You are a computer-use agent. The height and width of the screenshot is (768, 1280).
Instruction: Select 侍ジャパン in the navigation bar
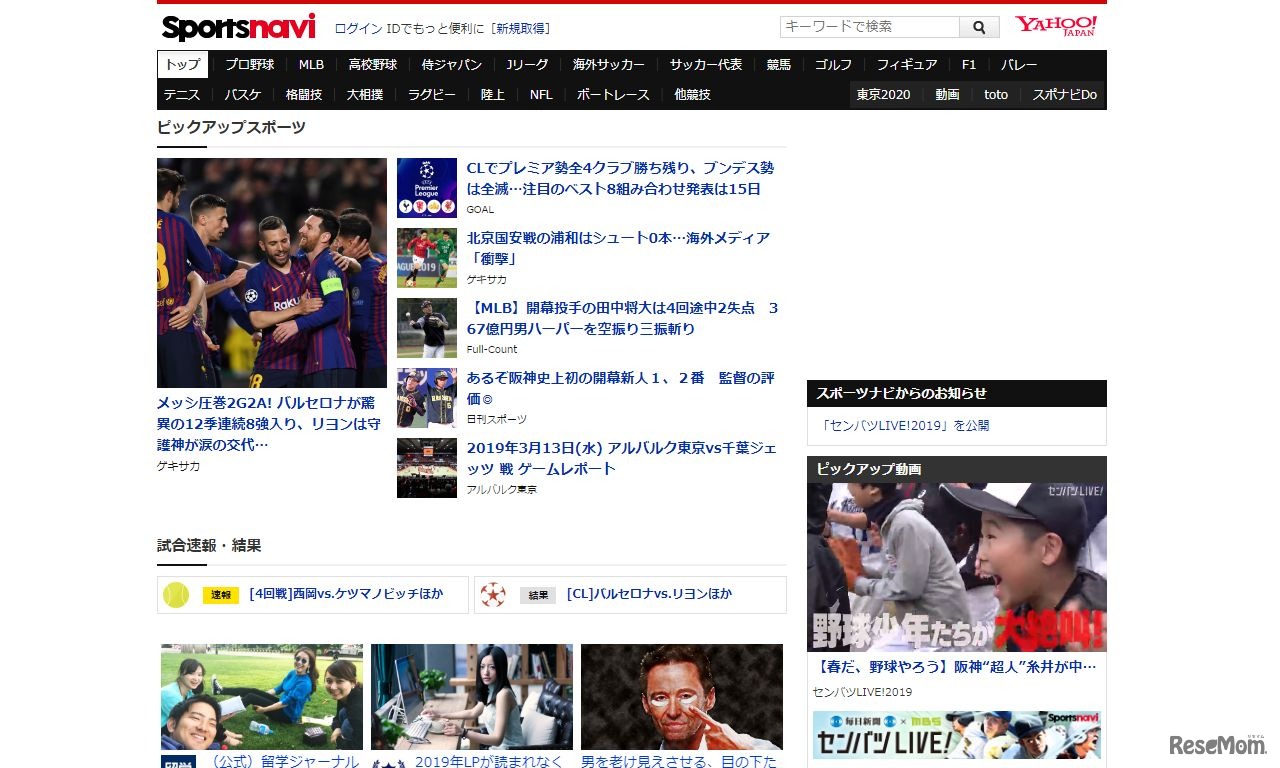pyautogui.click(x=452, y=64)
